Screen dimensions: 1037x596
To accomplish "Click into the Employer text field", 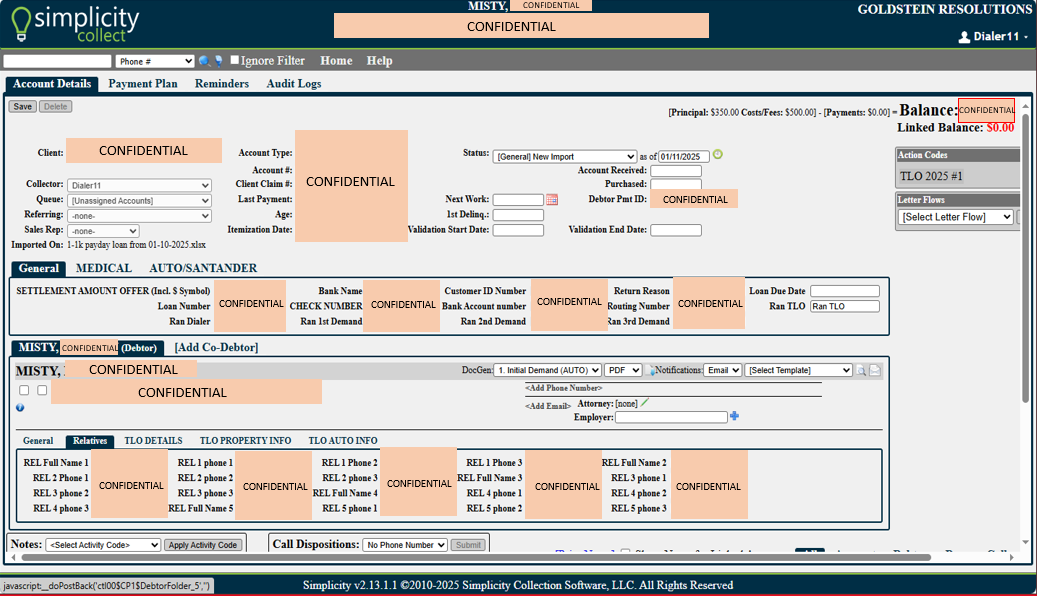I will pyautogui.click(x=670, y=417).
